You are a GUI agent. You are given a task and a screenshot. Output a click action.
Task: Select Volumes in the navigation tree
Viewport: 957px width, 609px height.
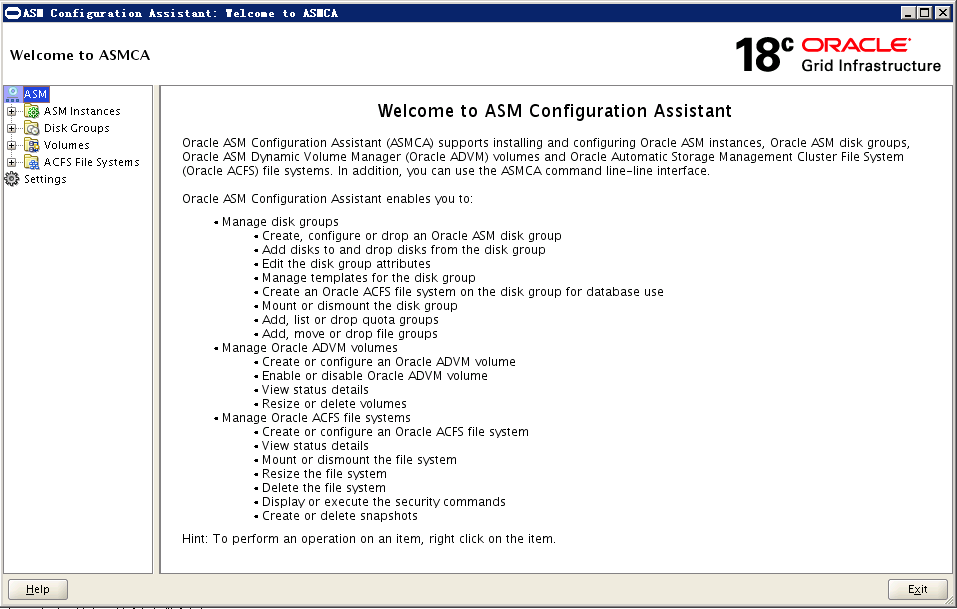pyautogui.click(x=67, y=145)
